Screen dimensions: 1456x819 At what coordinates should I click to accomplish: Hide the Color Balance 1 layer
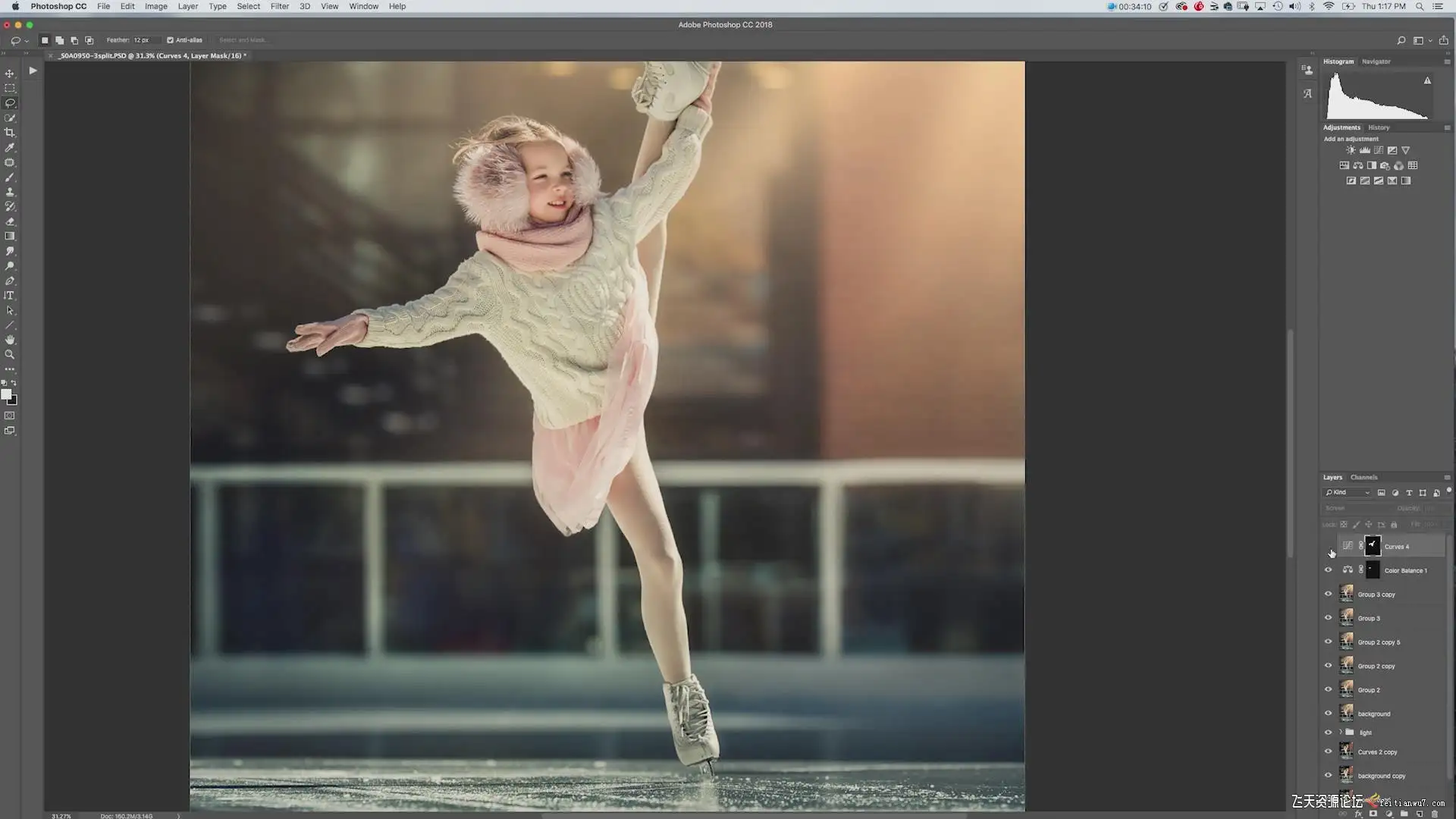tap(1328, 570)
